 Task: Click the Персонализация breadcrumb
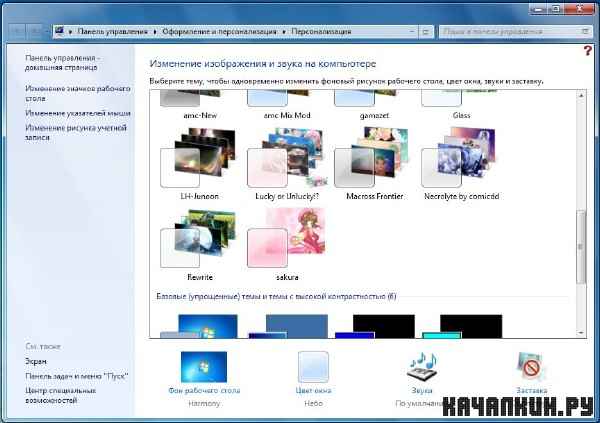click(321, 31)
